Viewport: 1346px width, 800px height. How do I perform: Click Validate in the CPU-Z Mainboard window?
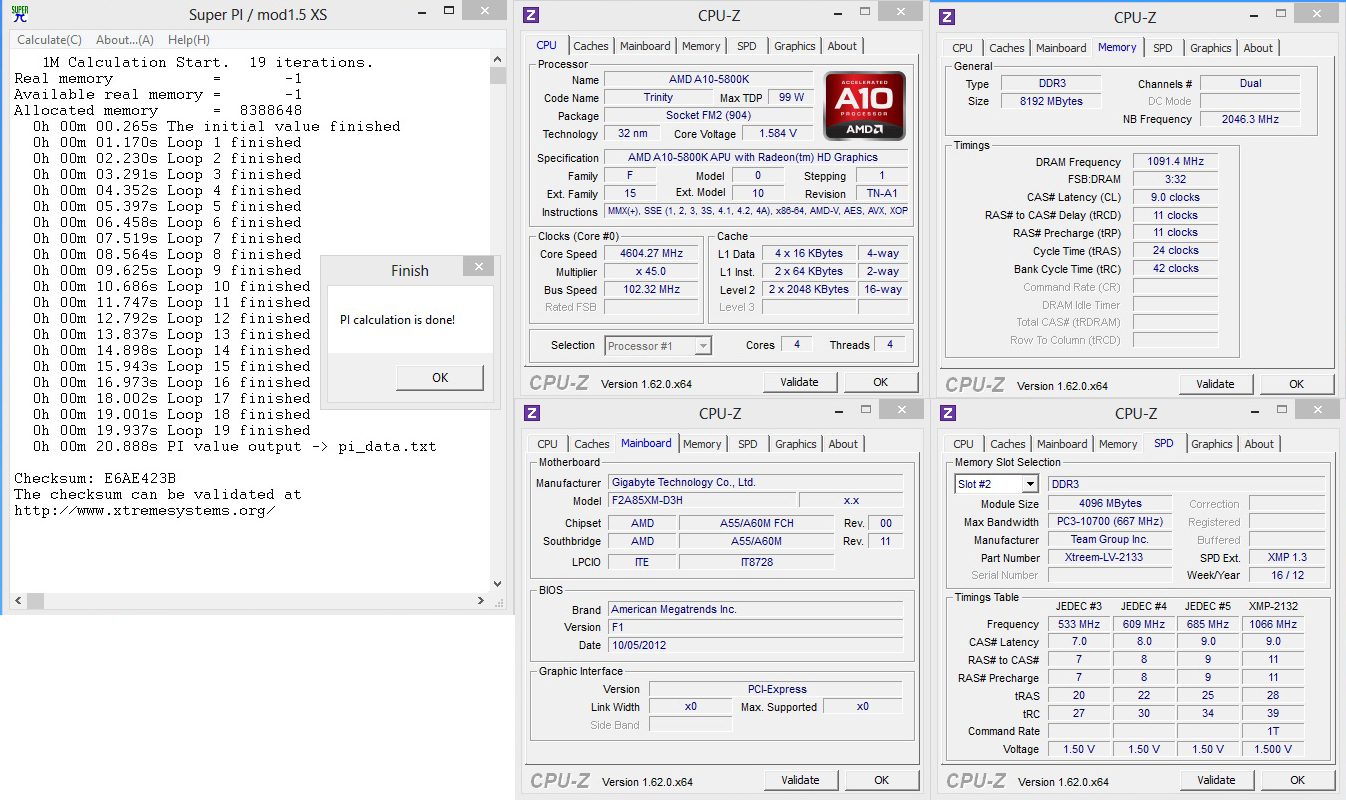coord(800,780)
